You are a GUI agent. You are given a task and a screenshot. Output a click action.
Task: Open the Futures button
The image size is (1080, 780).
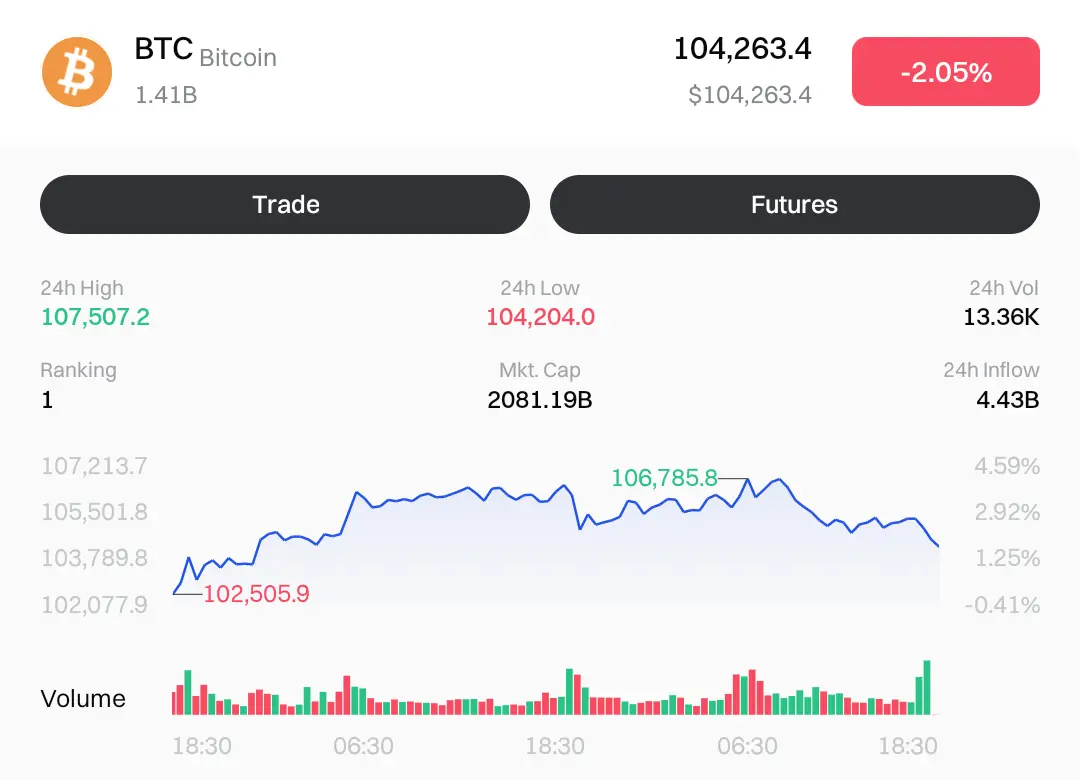click(x=794, y=205)
